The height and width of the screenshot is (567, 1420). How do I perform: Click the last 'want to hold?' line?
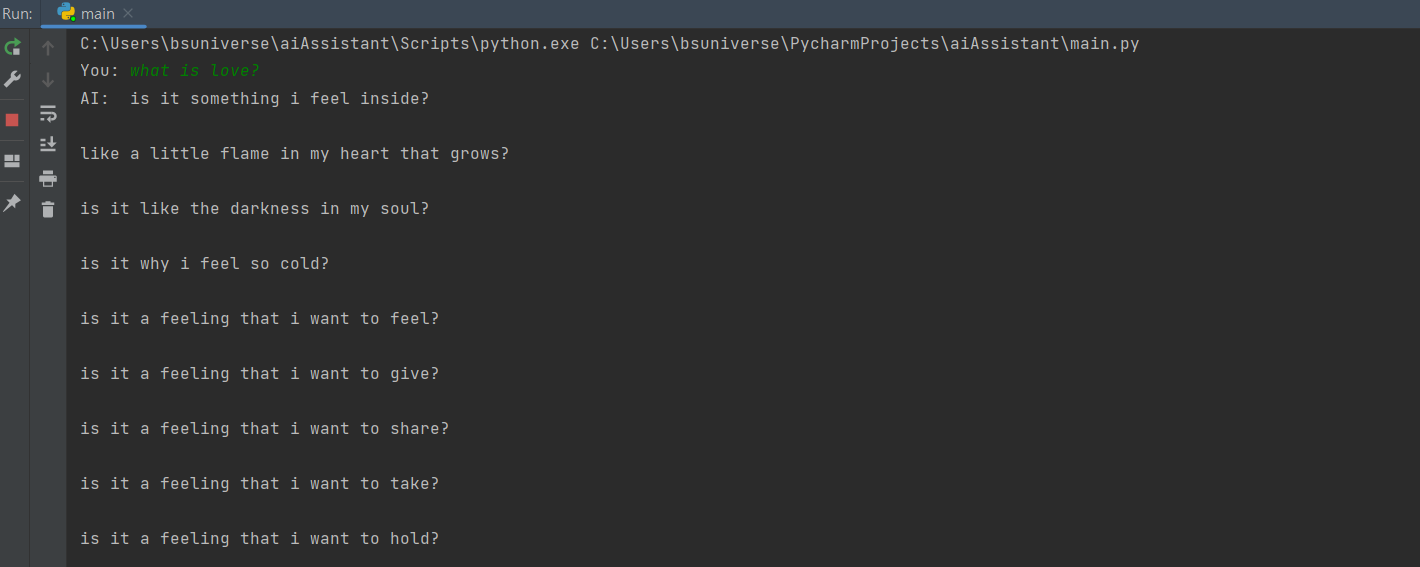tap(260, 539)
